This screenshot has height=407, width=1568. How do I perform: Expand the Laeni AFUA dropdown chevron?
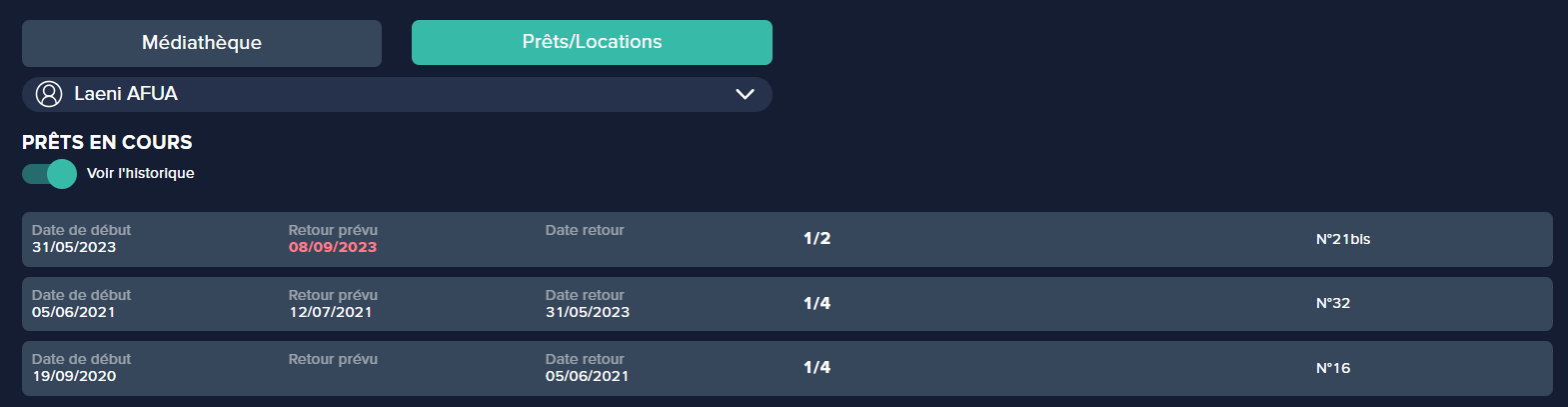745,94
